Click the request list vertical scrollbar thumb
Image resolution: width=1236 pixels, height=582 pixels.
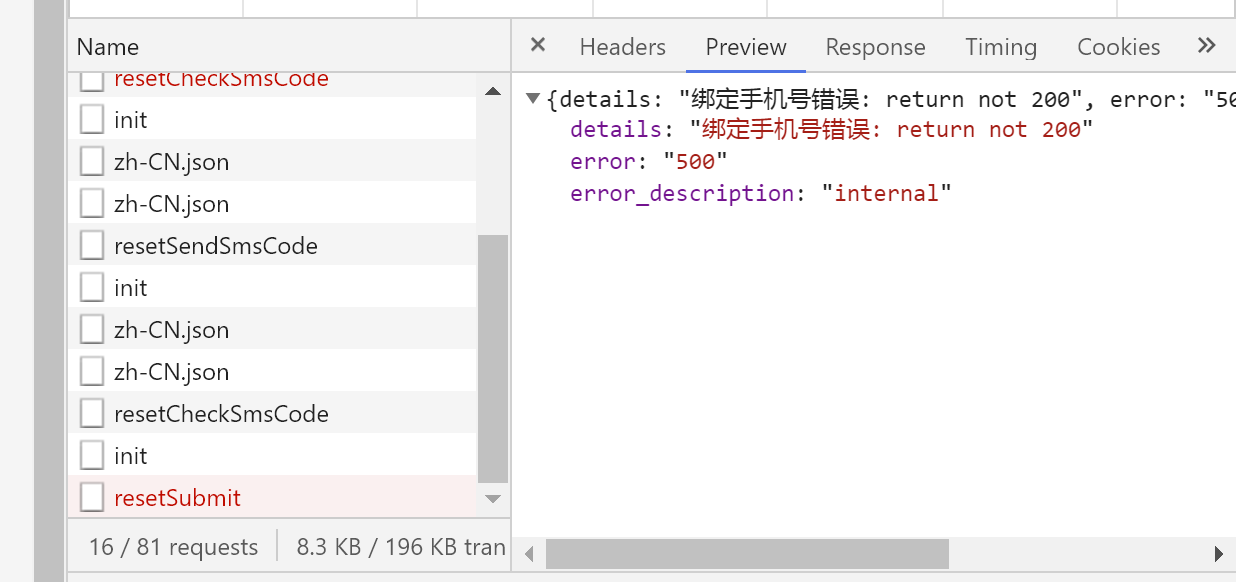[x=493, y=358]
